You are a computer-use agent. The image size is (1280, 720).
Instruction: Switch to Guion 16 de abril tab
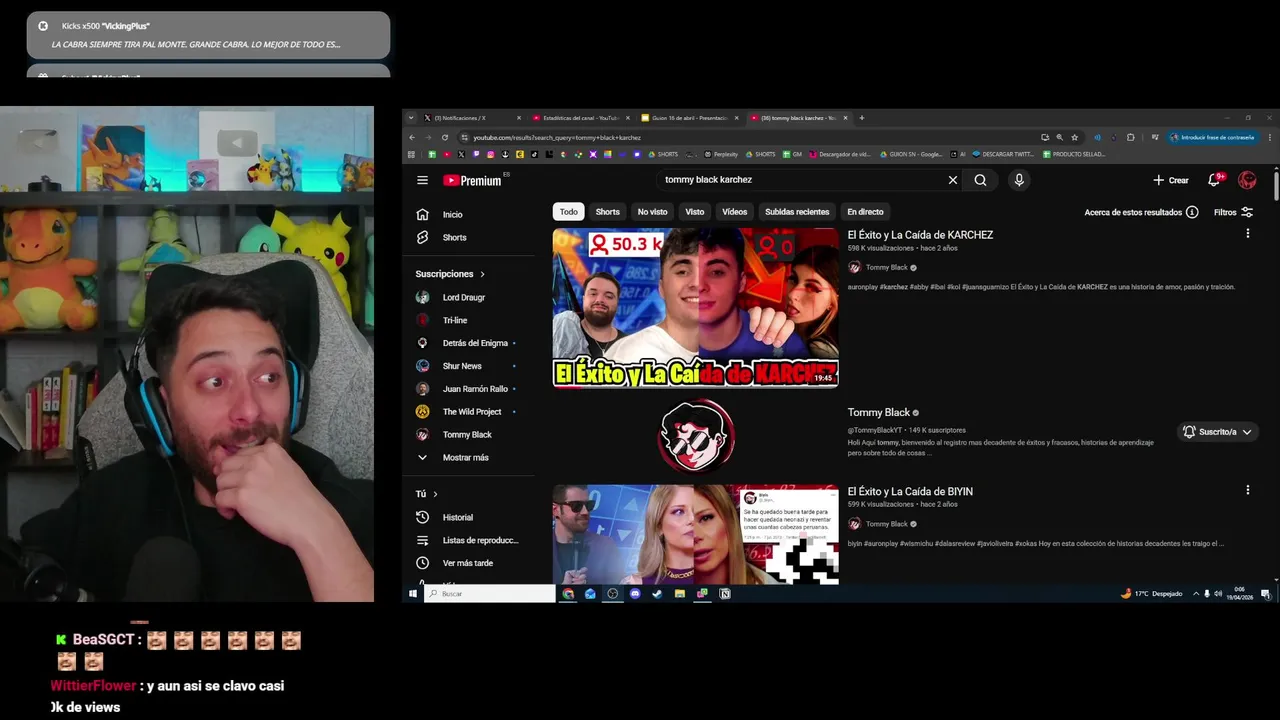[690, 118]
